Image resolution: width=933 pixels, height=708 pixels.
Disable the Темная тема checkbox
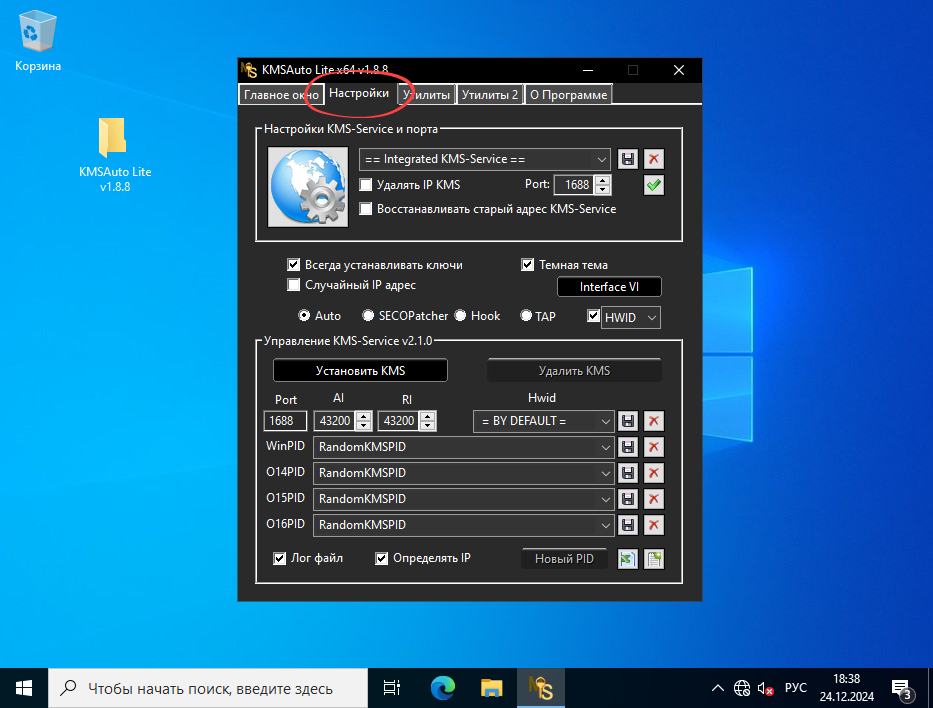pos(528,265)
